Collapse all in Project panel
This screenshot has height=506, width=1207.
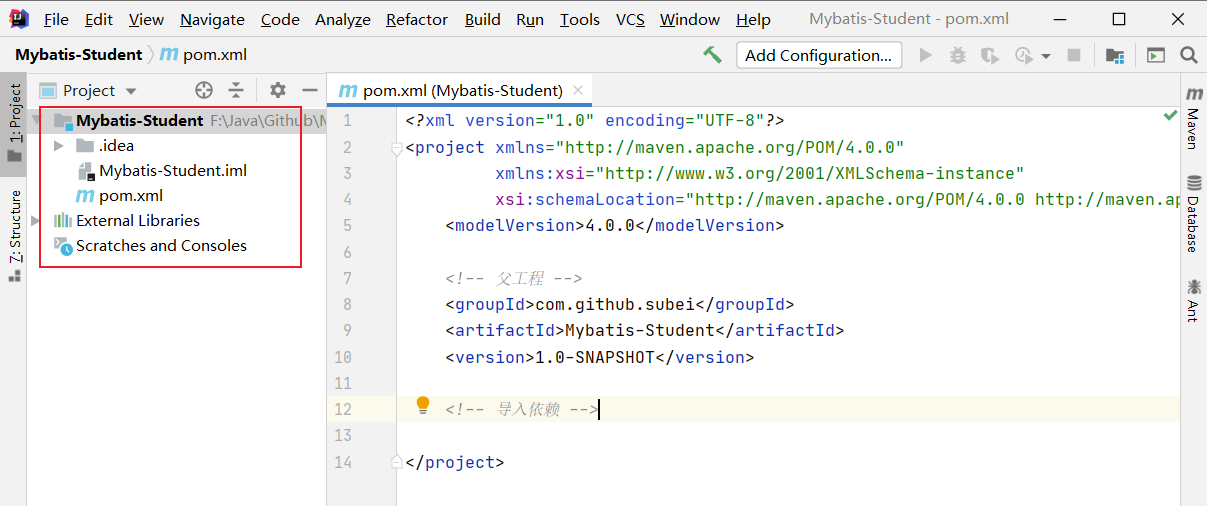click(x=236, y=90)
